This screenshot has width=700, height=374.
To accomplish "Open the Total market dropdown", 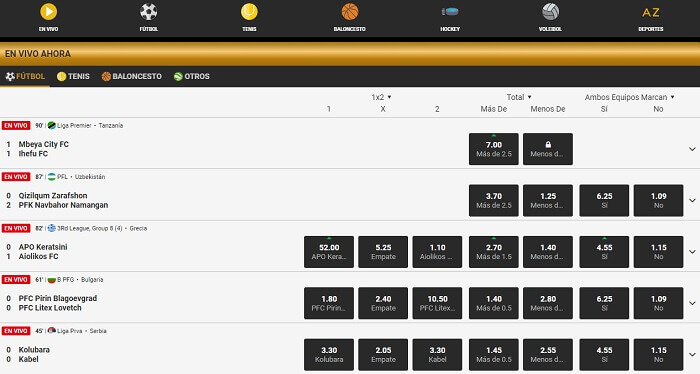I will coord(519,97).
